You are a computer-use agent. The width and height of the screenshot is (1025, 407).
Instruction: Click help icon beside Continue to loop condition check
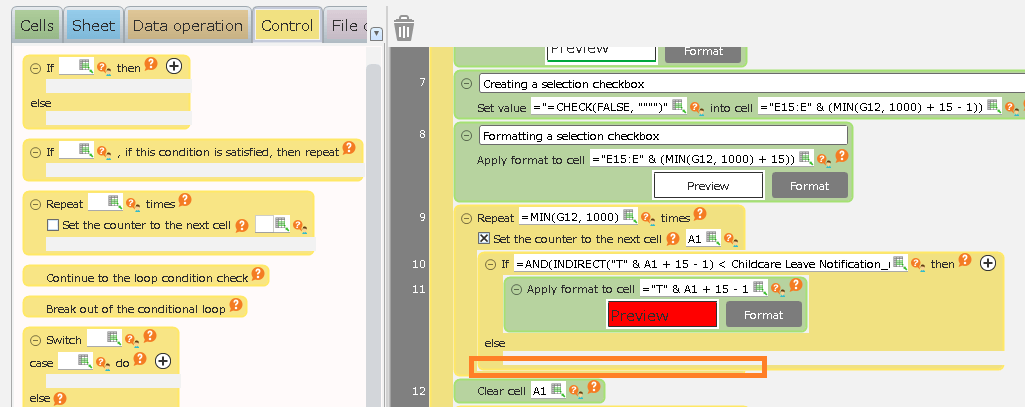pyautogui.click(x=257, y=273)
